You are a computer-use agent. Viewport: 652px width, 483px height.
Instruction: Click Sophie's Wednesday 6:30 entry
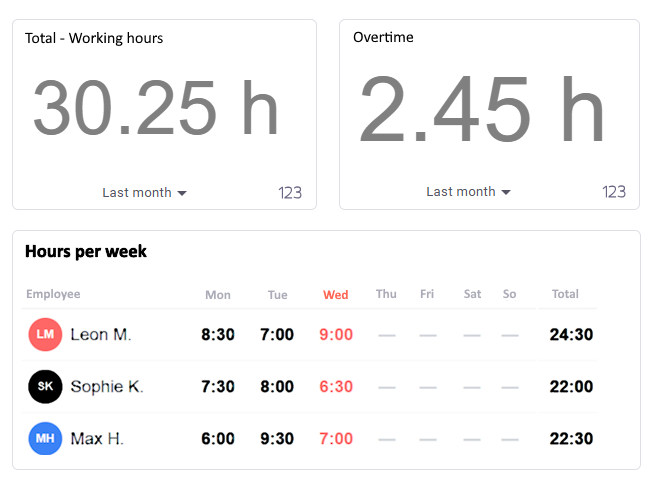point(336,387)
